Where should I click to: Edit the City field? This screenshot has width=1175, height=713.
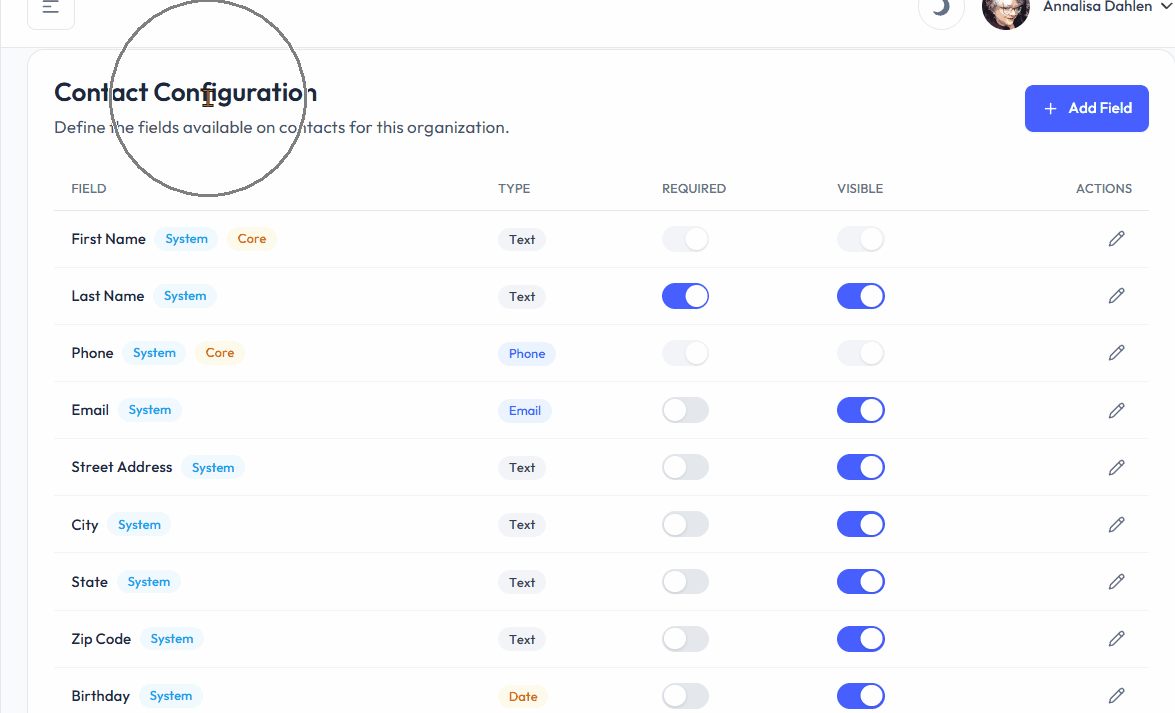pos(1116,524)
